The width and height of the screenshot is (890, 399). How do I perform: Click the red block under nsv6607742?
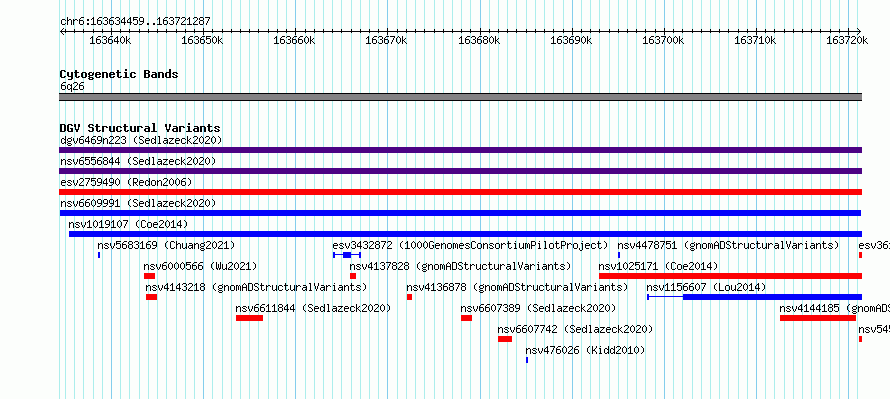(505, 339)
